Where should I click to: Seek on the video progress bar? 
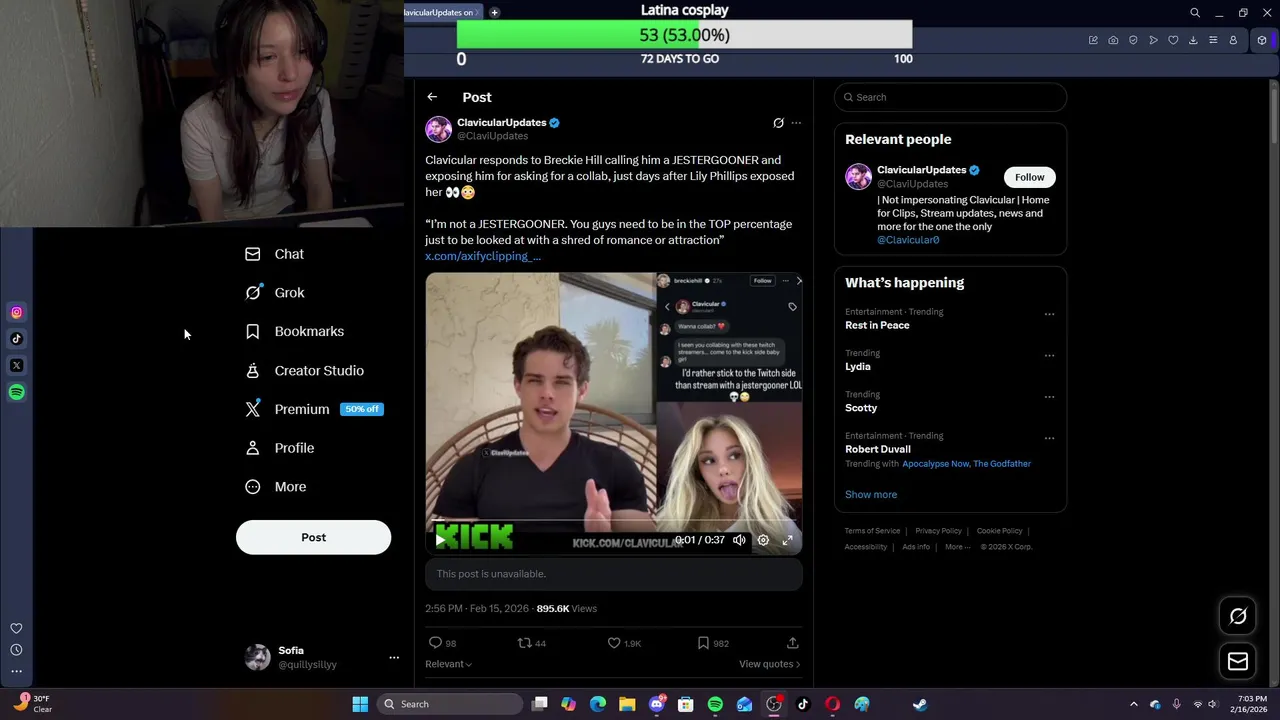[614, 521]
